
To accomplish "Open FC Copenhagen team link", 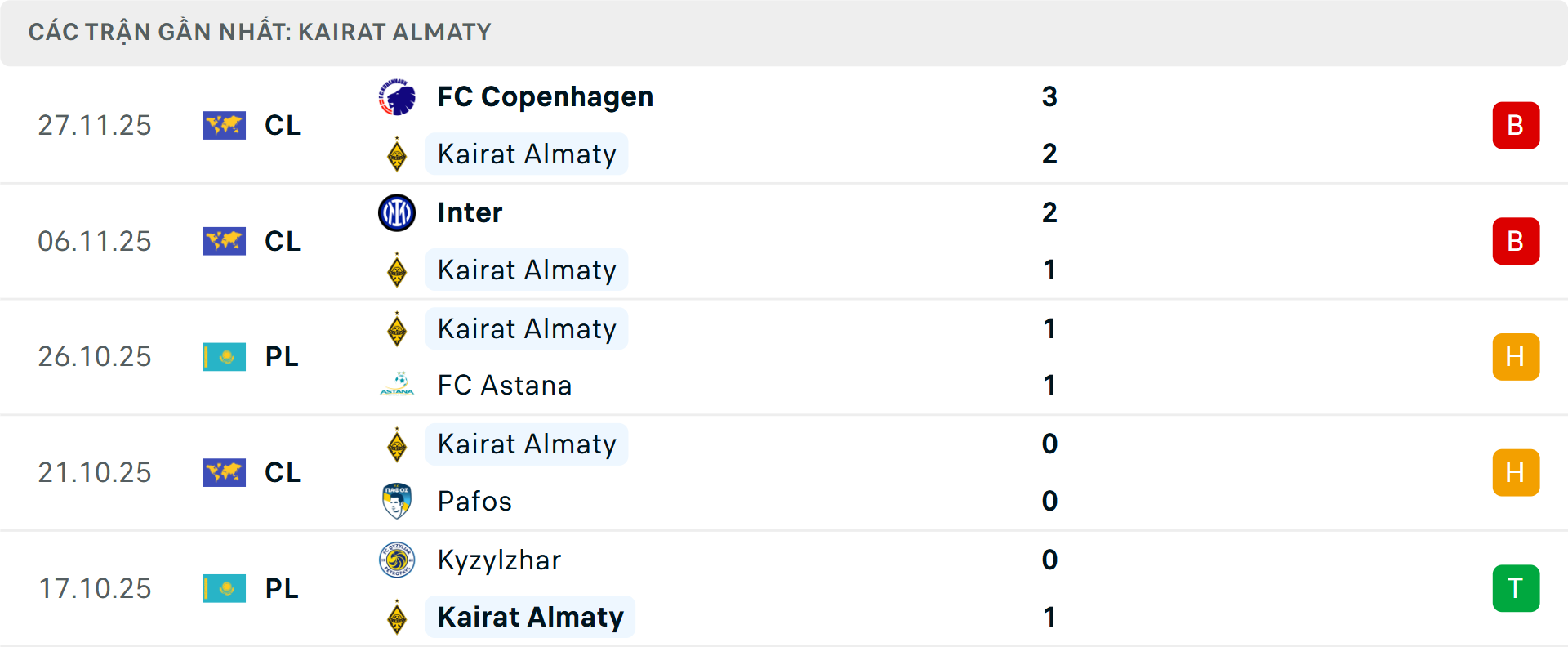I will tap(545, 97).
